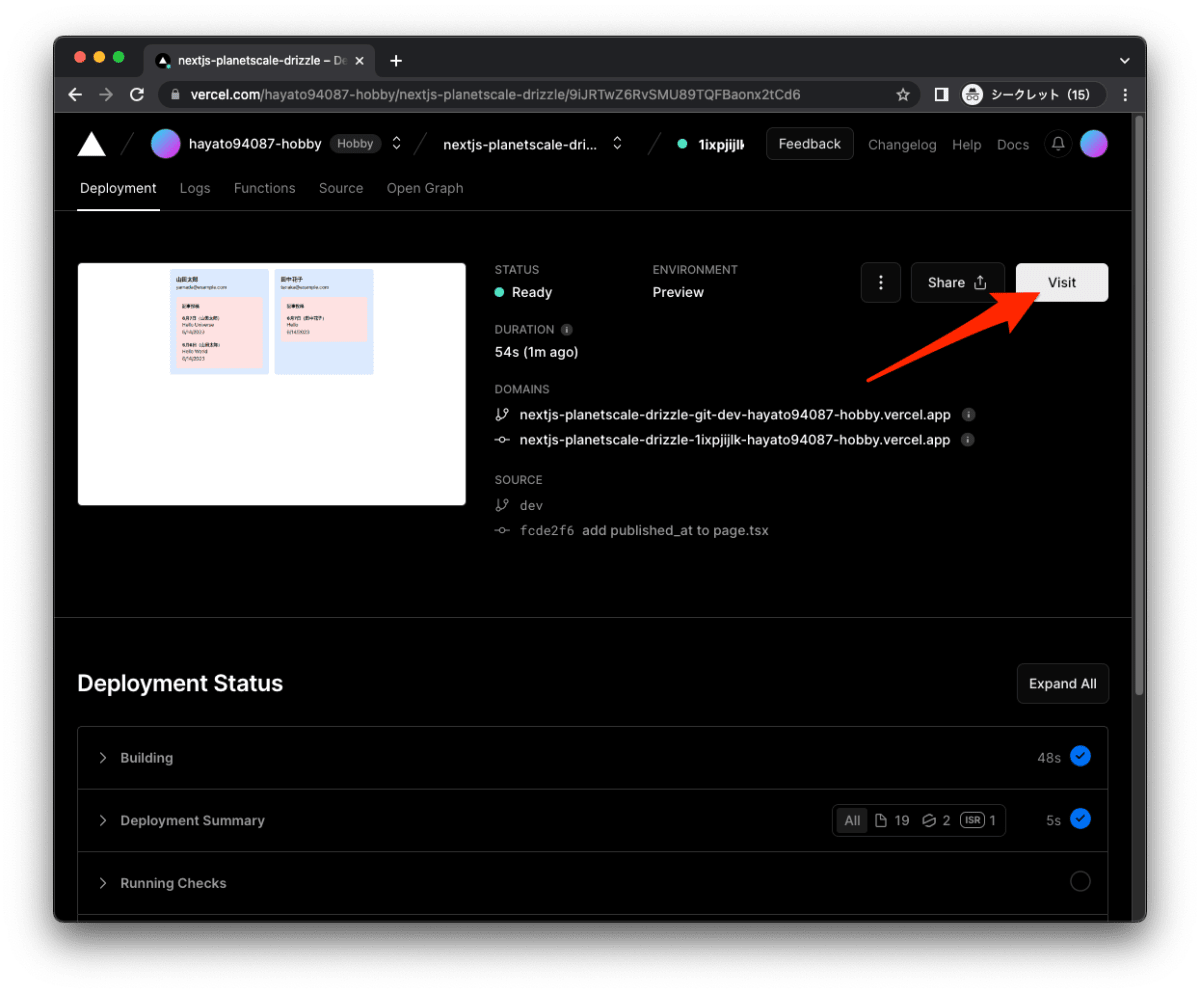Open the git-dev vercel.app domain link
The height and width of the screenshot is (993, 1200).
click(735, 414)
